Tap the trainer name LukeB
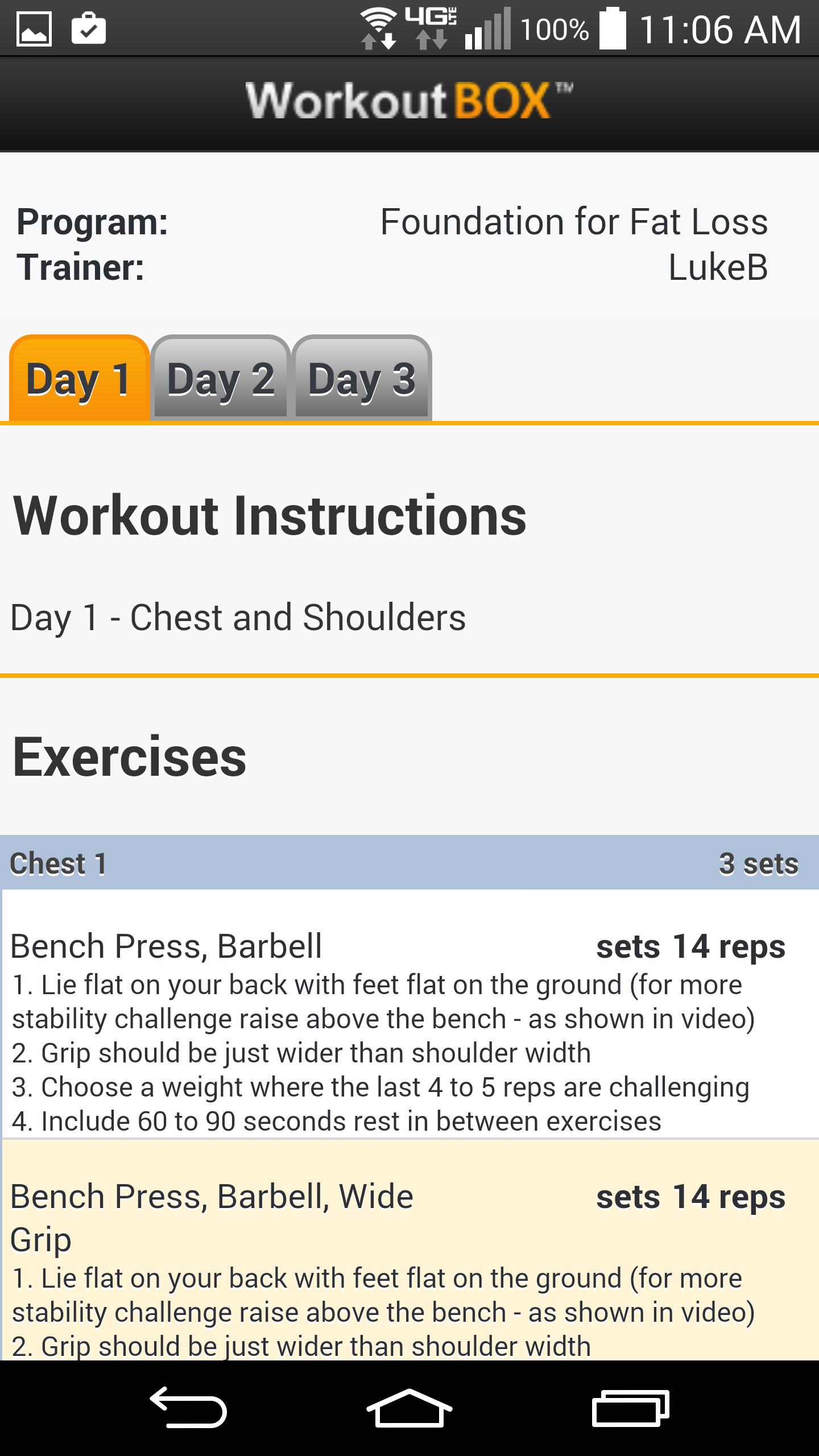 (x=718, y=267)
